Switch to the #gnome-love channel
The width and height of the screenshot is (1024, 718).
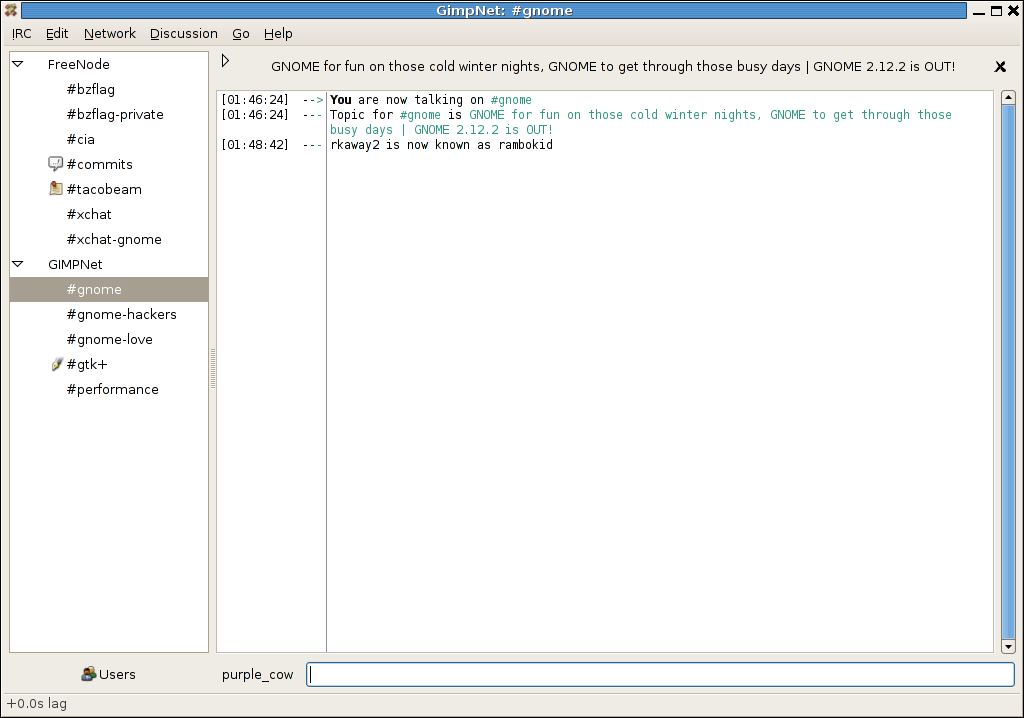[x=110, y=339]
